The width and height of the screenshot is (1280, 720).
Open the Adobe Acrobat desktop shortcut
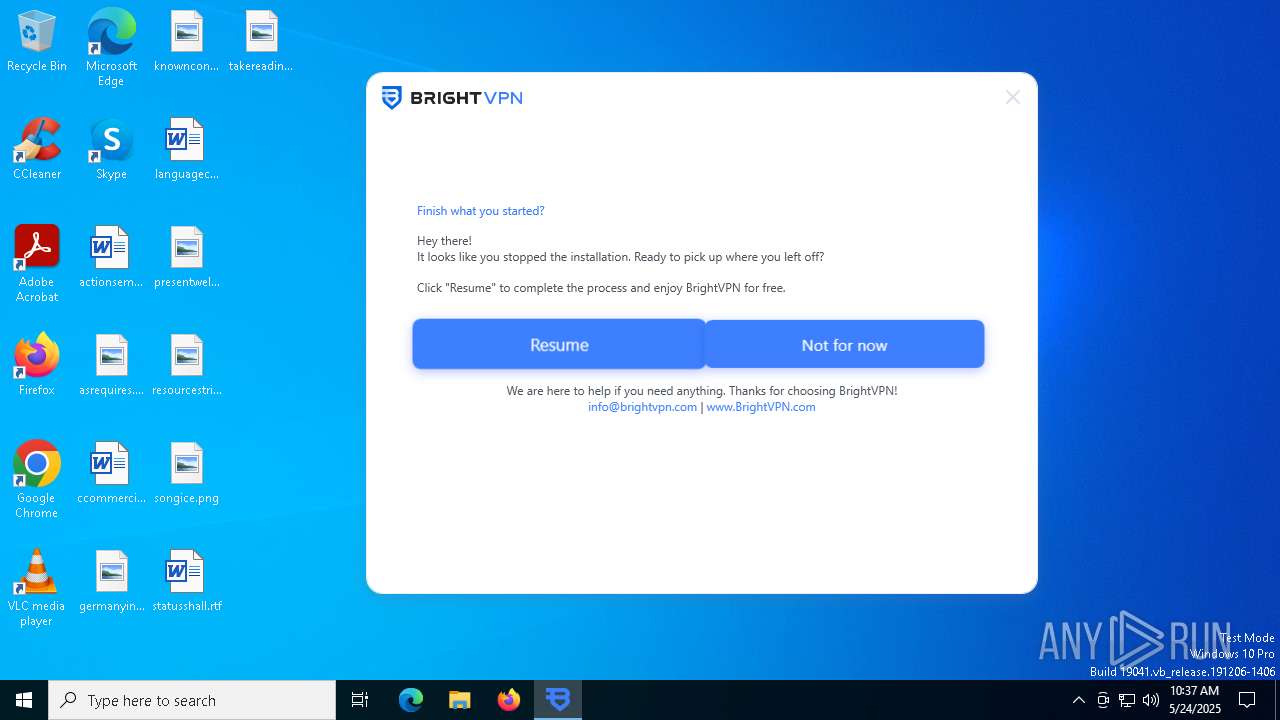[x=37, y=264]
